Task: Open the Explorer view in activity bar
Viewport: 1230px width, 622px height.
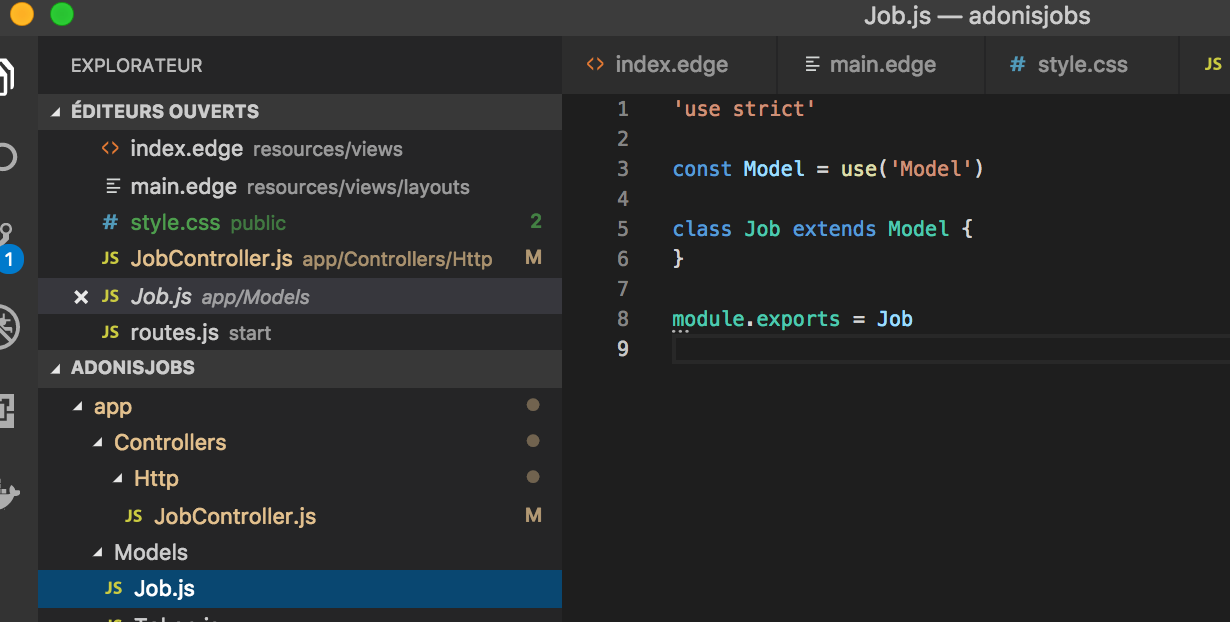Action: point(6,77)
